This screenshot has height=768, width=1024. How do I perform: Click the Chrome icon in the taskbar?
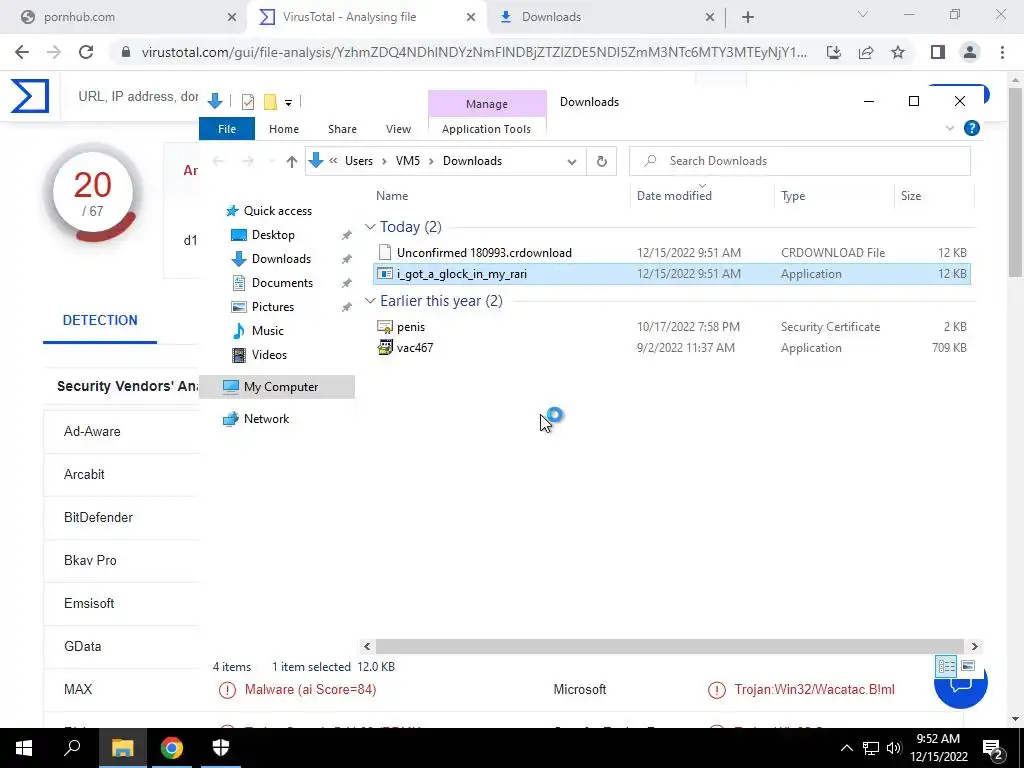pyautogui.click(x=172, y=748)
